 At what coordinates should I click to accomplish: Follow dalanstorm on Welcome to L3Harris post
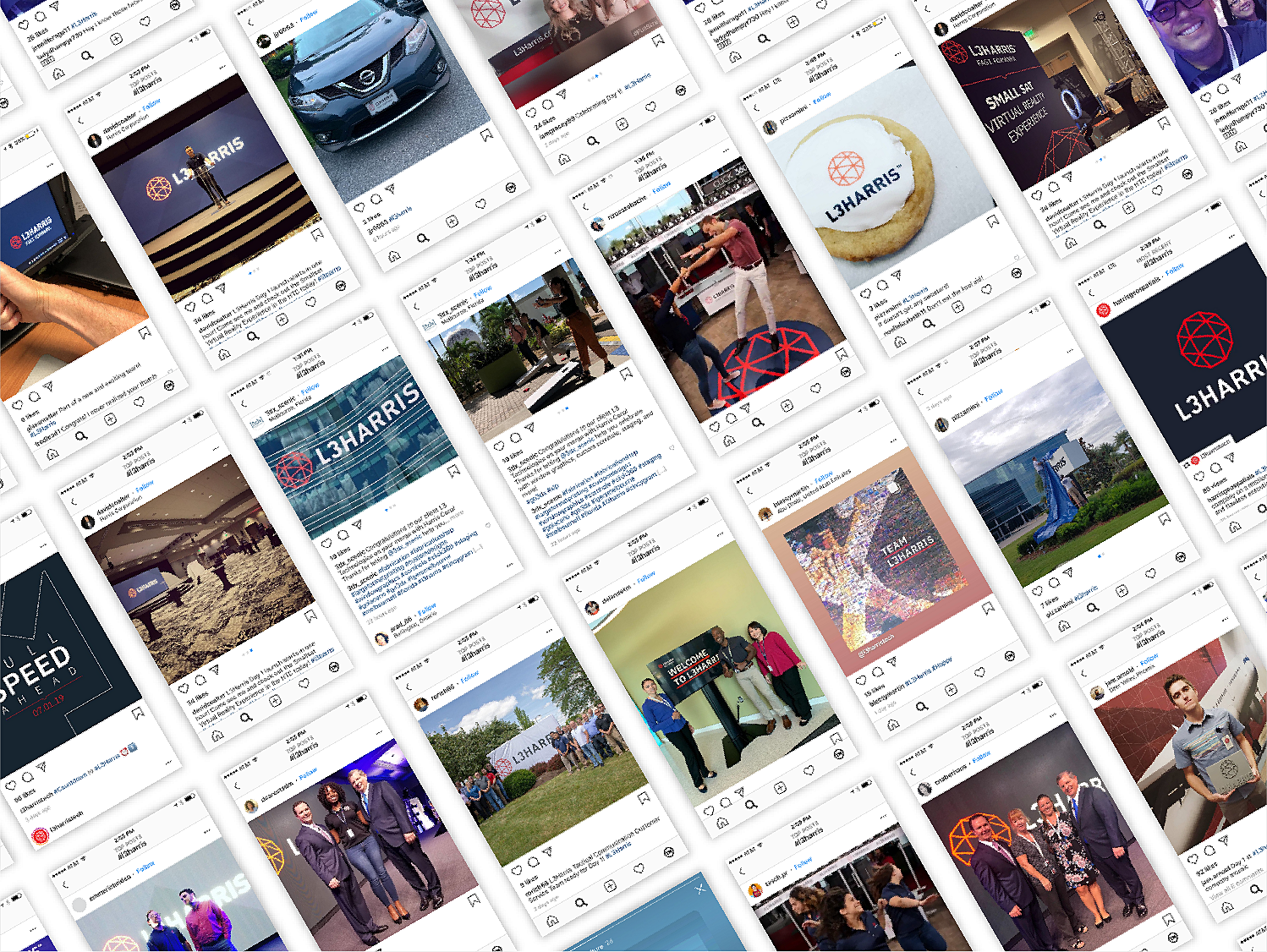pyautogui.click(x=645, y=577)
